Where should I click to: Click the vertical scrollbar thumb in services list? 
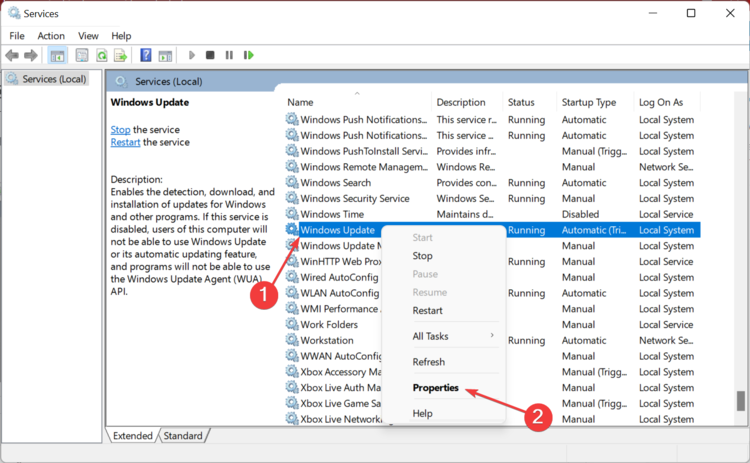click(740, 401)
